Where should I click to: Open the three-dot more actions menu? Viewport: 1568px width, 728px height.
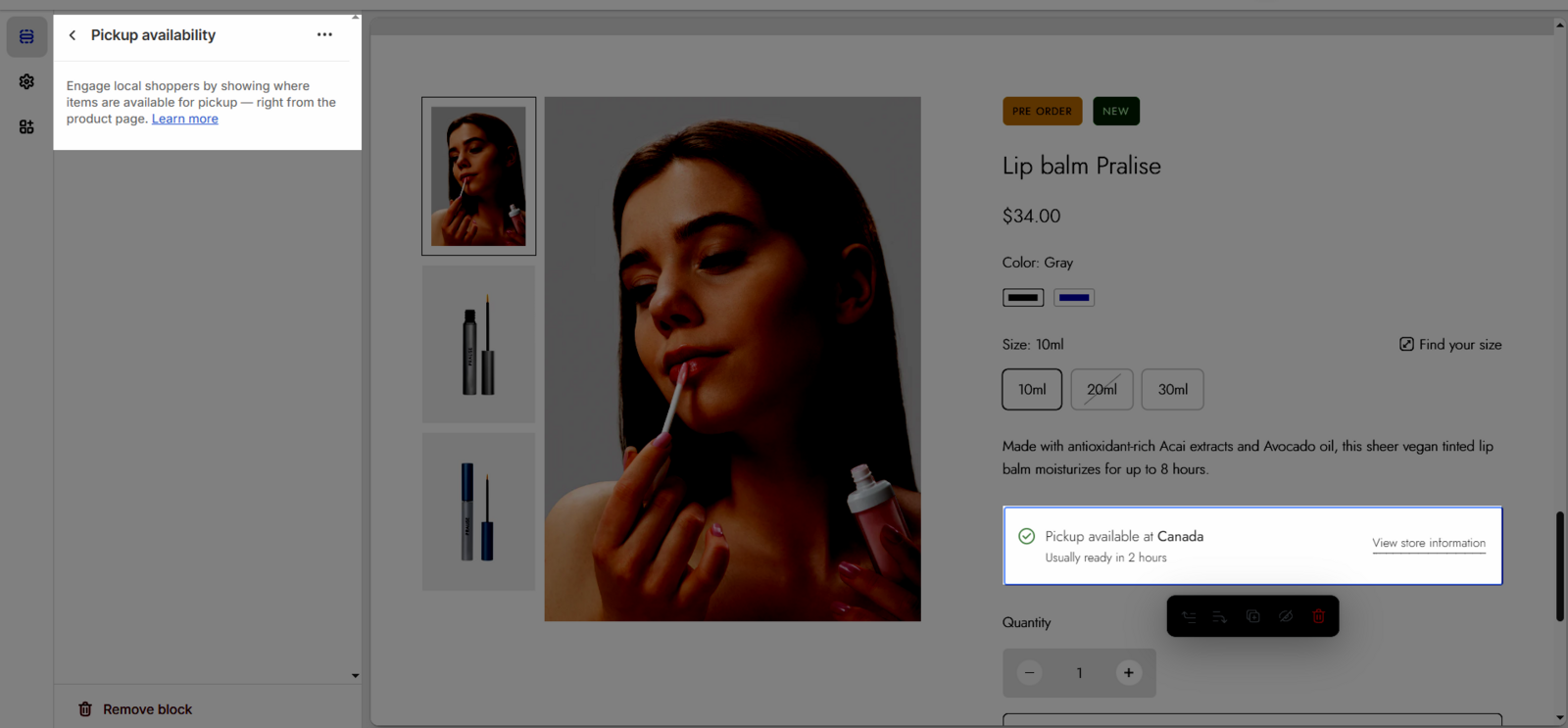click(324, 35)
